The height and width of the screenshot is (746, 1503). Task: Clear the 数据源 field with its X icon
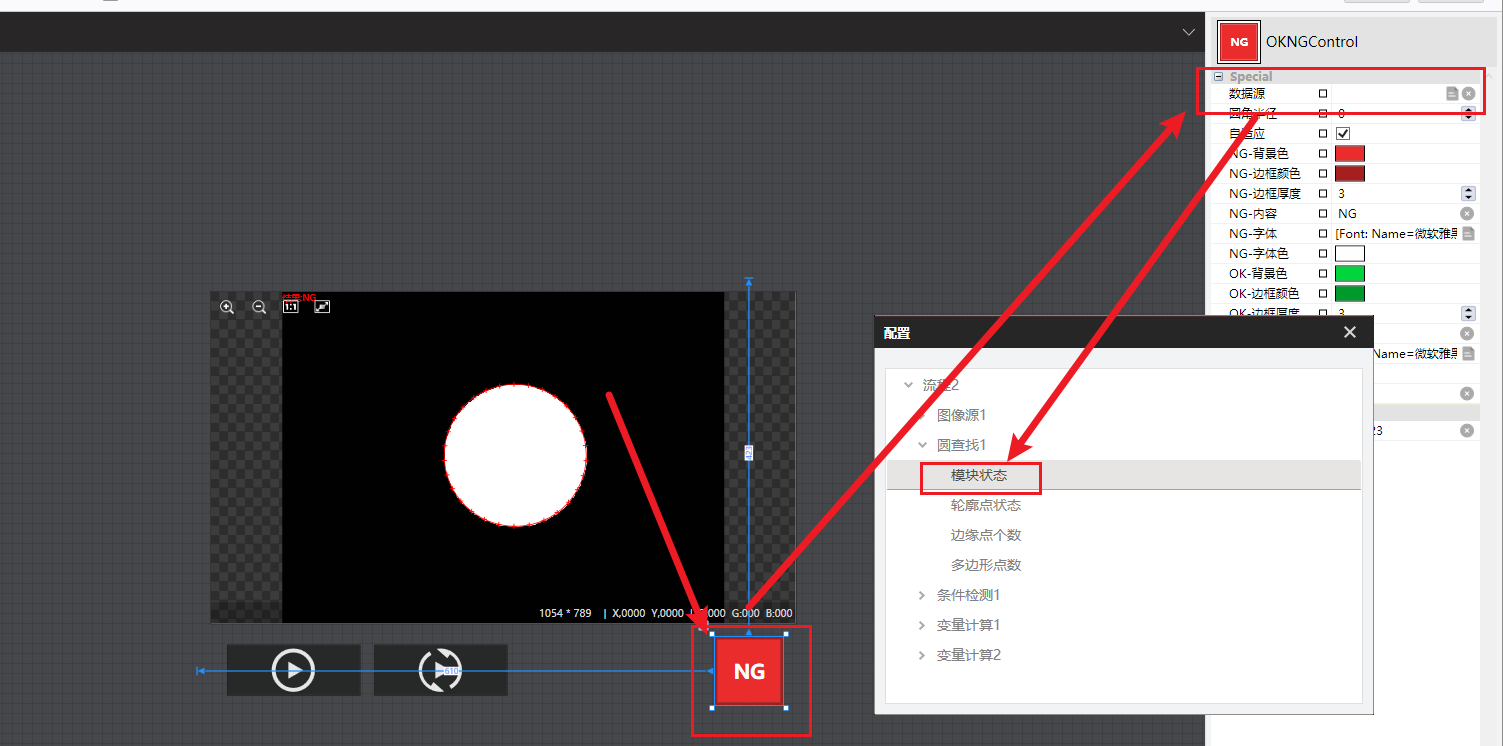coord(1468,93)
